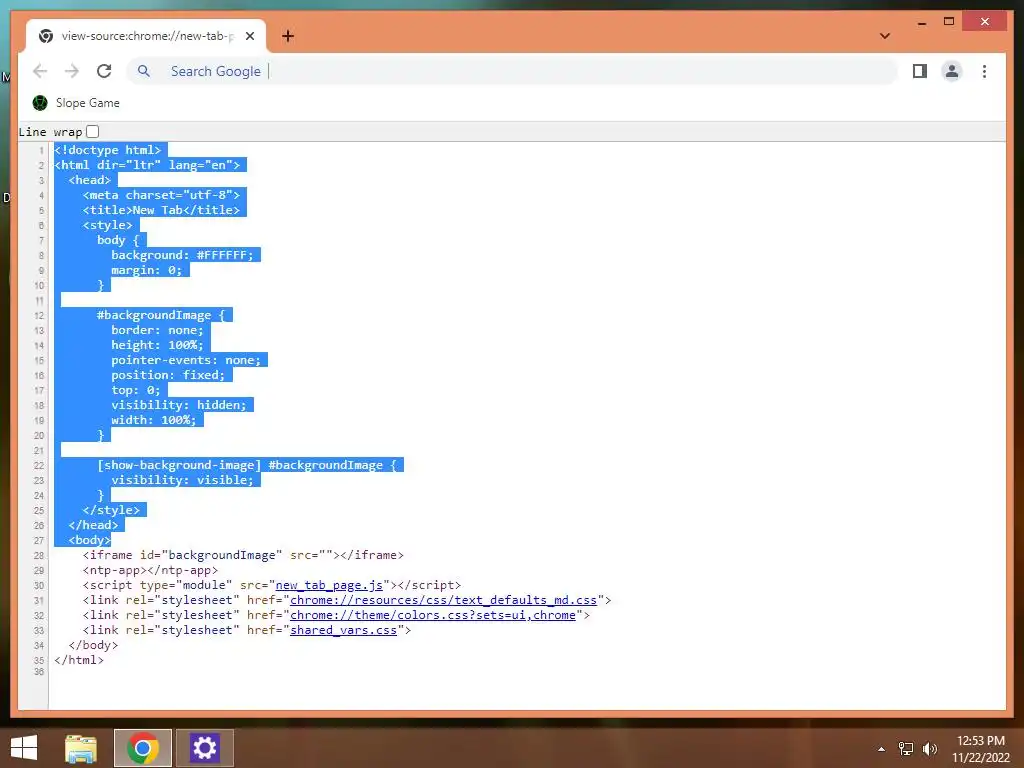Click the Chrome icon in the taskbar
Screen dimensions: 1024x768
pos(143,748)
